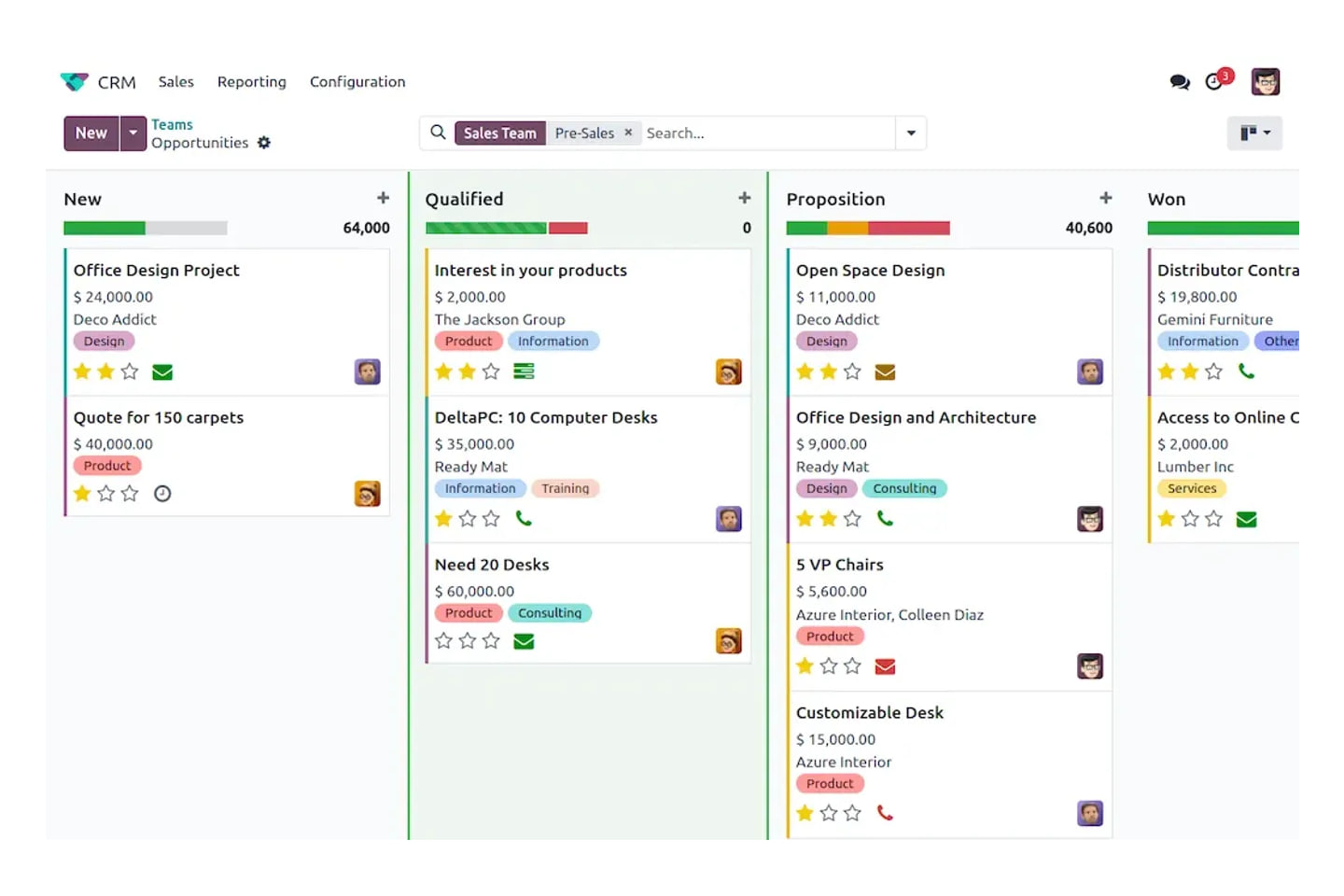
Task: Click salesperson avatar on Need 20 Desks
Action: (729, 640)
